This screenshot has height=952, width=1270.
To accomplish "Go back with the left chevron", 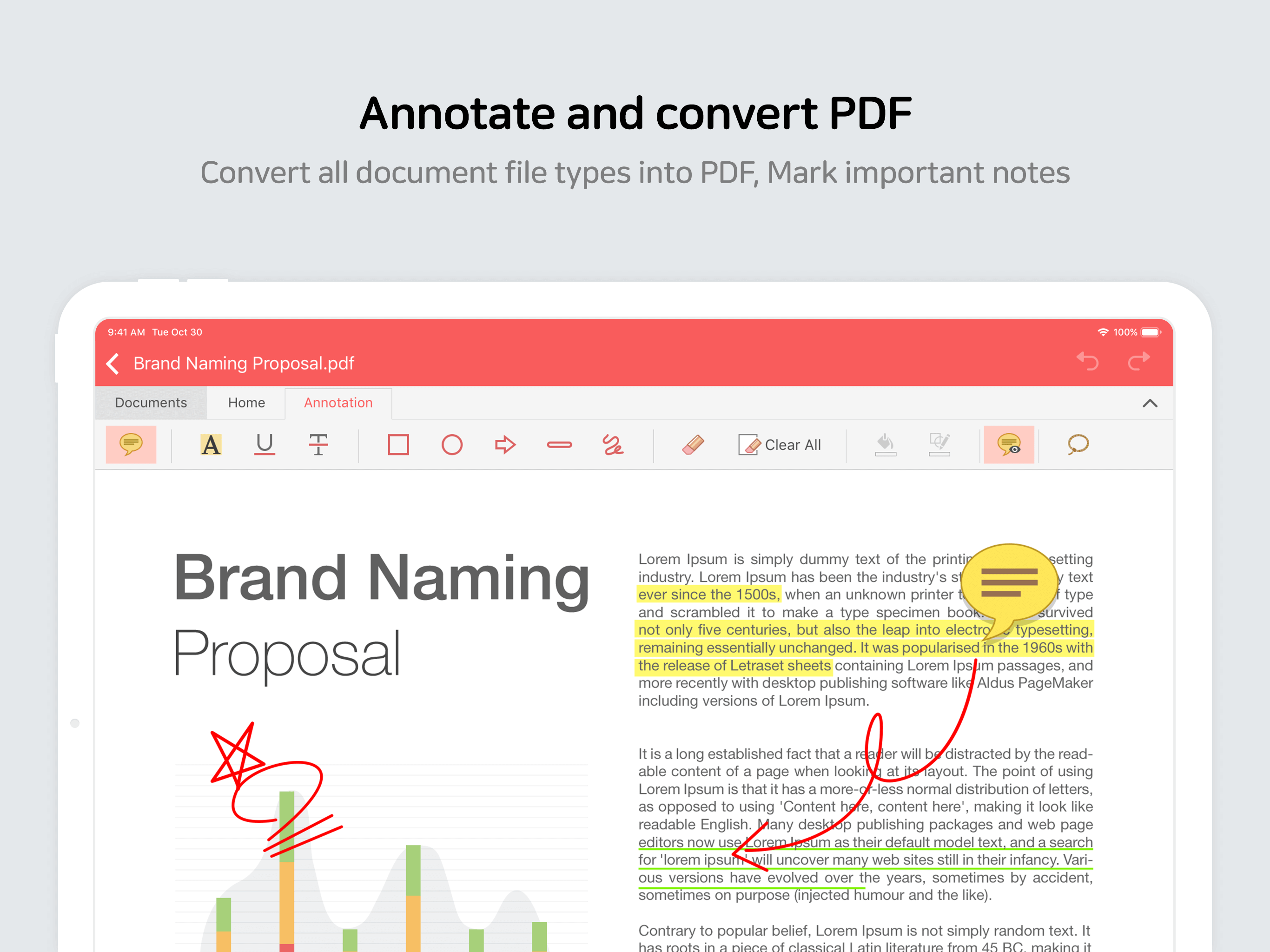I will pyautogui.click(x=113, y=364).
